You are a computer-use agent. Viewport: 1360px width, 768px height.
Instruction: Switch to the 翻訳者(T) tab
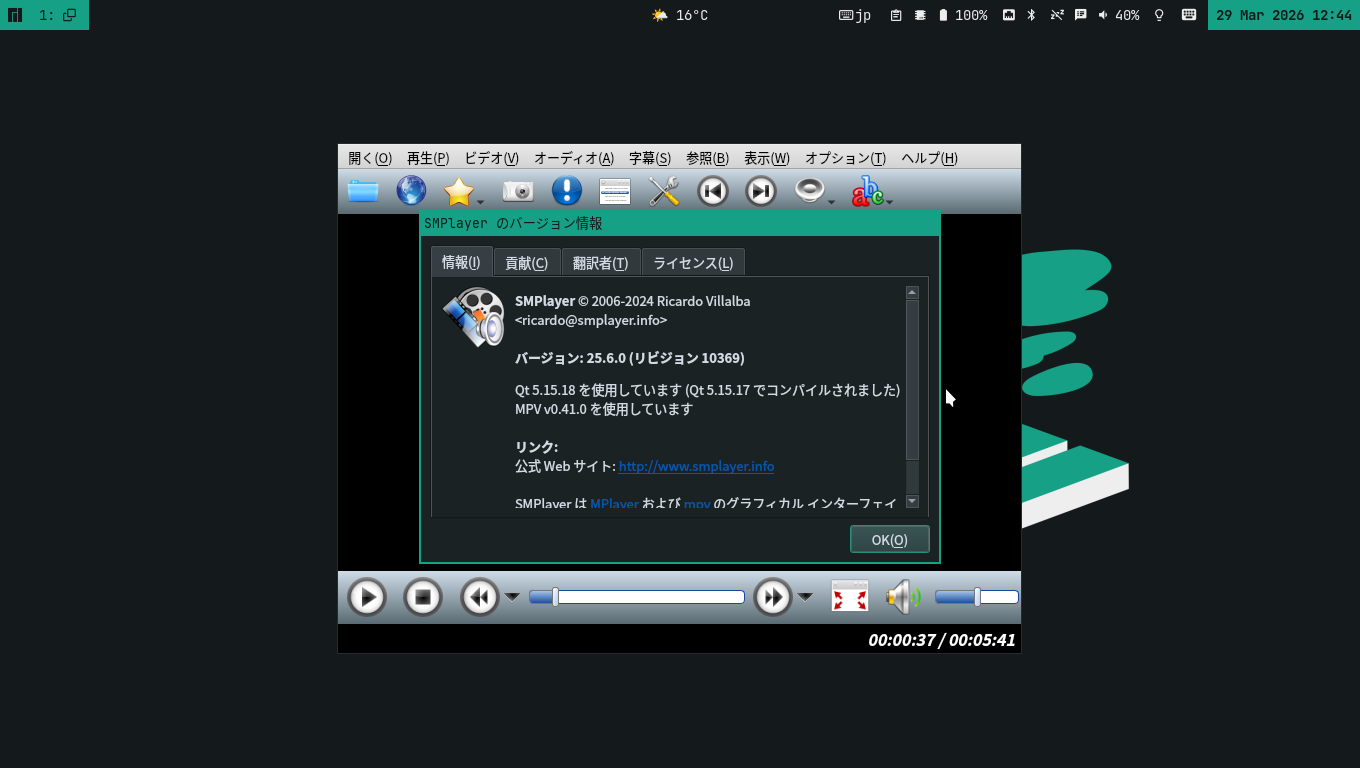click(x=601, y=263)
